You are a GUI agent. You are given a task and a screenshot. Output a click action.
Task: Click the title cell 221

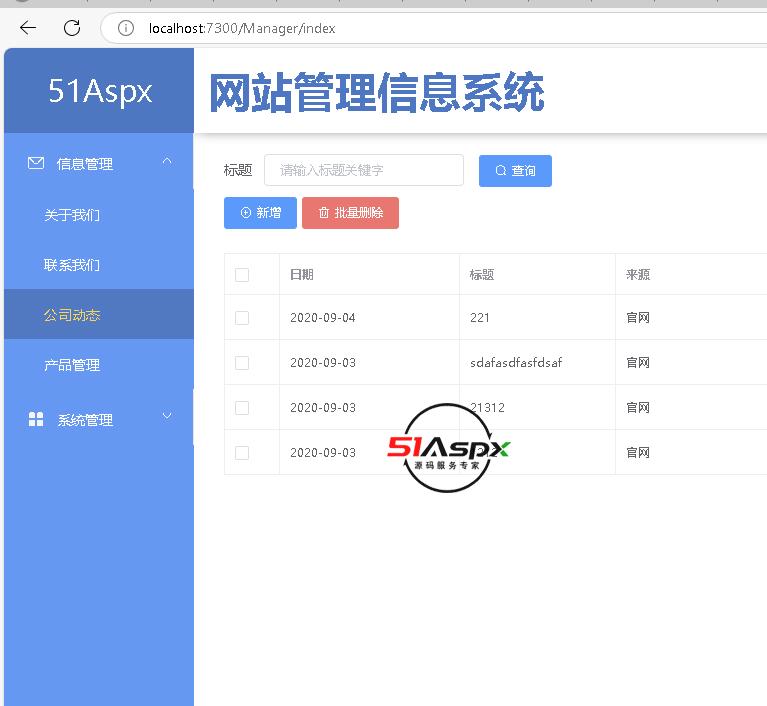[x=480, y=318]
